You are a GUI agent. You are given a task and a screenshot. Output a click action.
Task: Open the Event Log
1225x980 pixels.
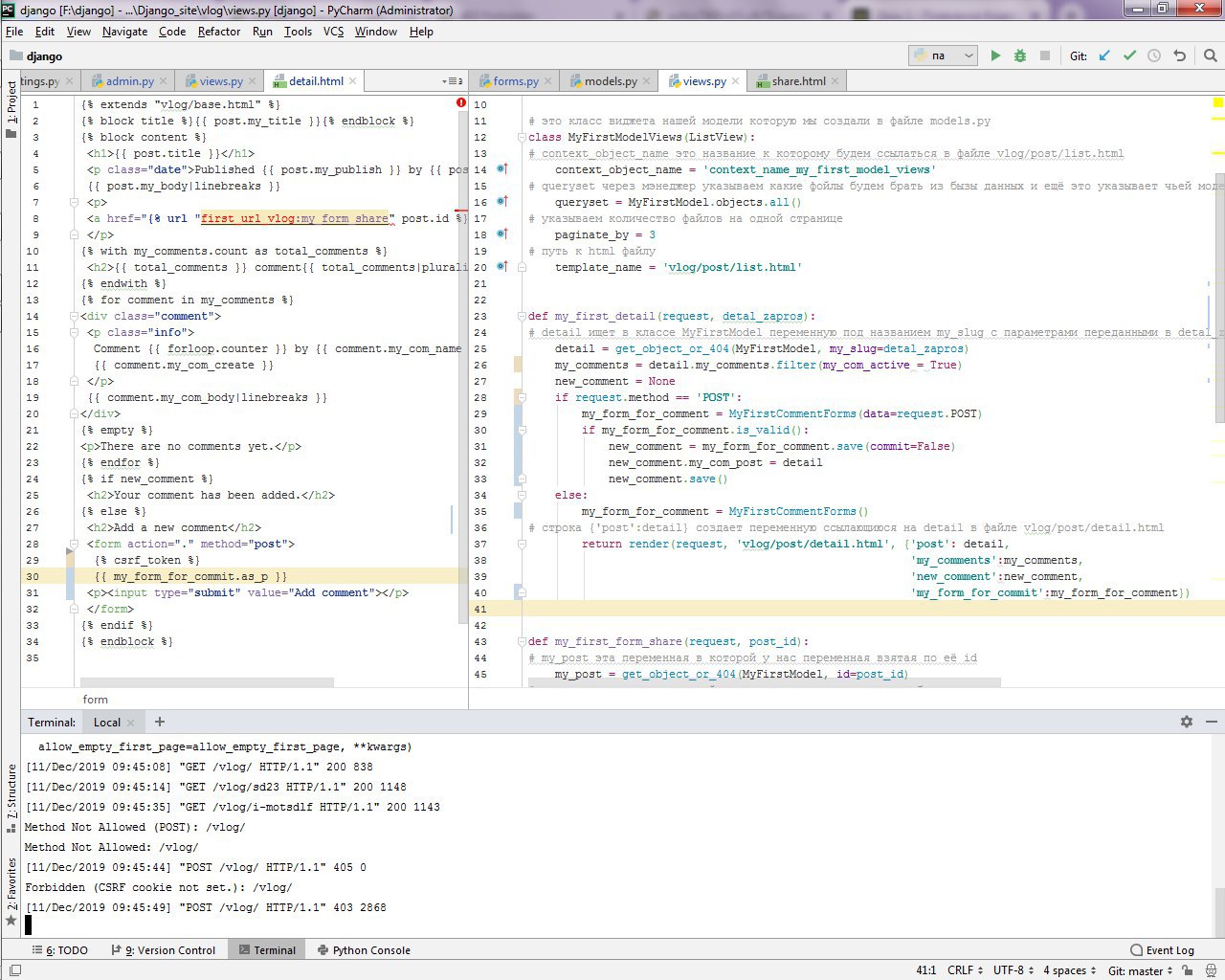pos(1162,950)
